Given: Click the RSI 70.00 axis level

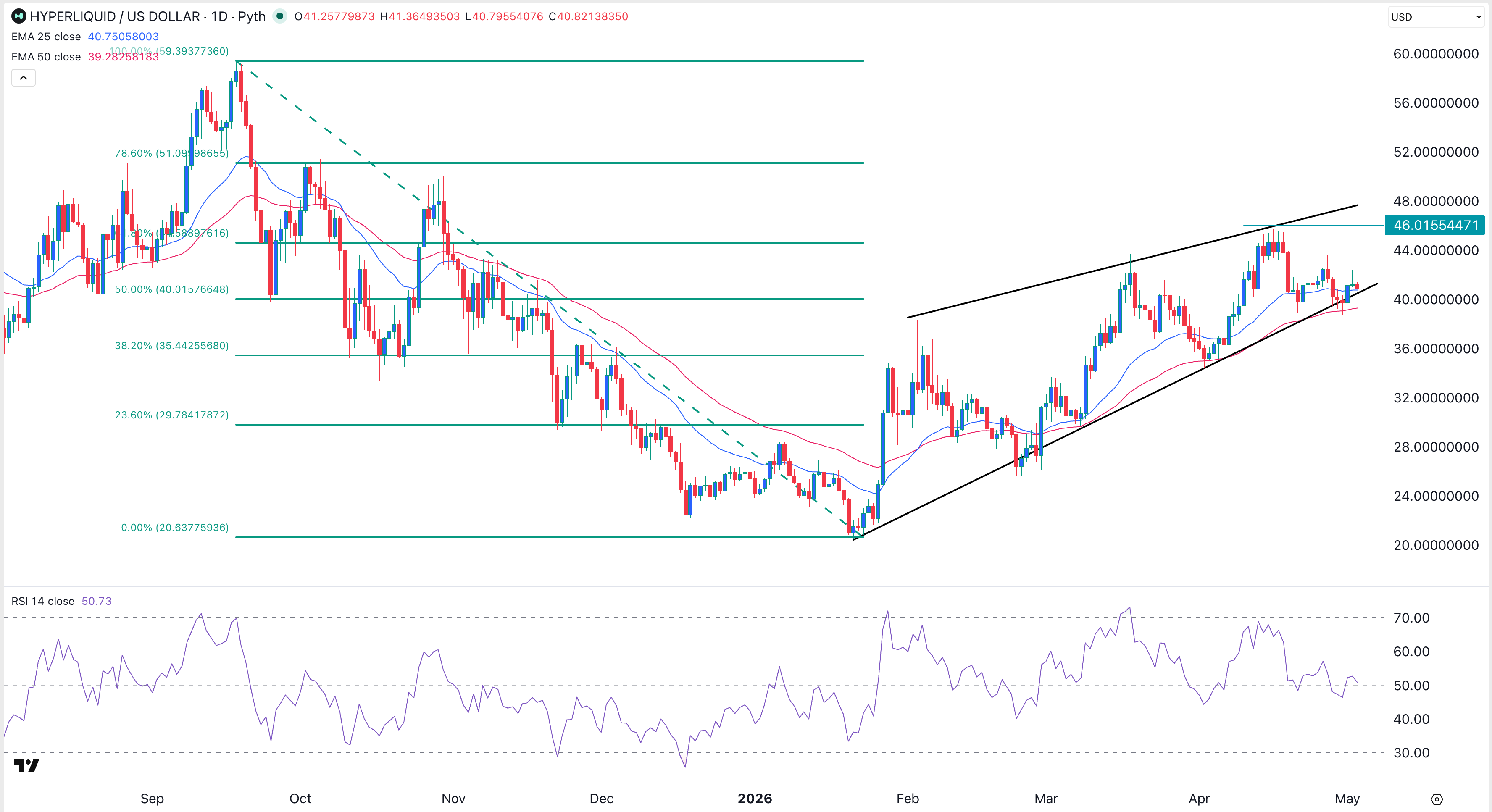Looking at the screenshot, I should click(1411, 618).
